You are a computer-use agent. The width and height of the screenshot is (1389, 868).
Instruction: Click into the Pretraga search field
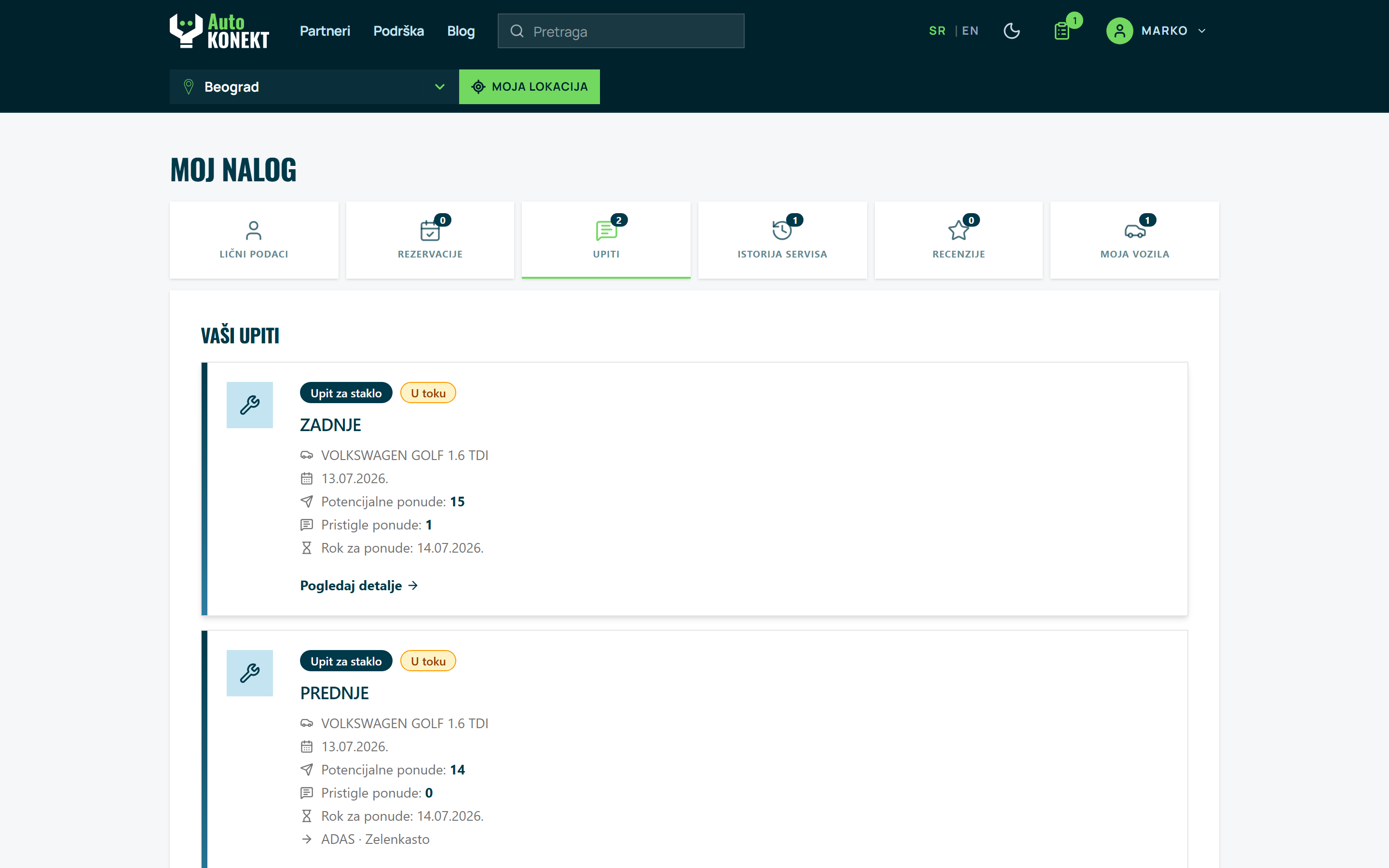pos(621,31)
